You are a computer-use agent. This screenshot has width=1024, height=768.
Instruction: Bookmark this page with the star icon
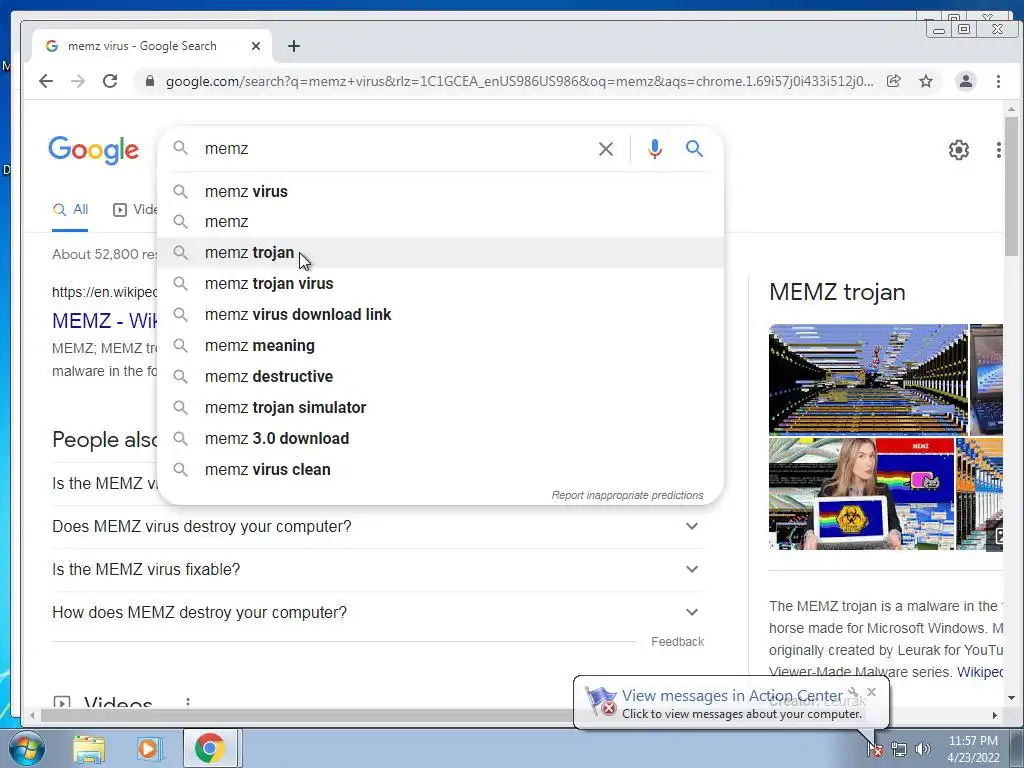tap(925, 81)
